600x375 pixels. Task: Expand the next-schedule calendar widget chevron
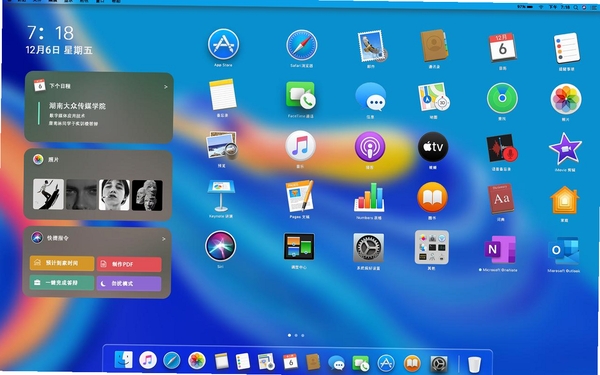pos(166,87)
